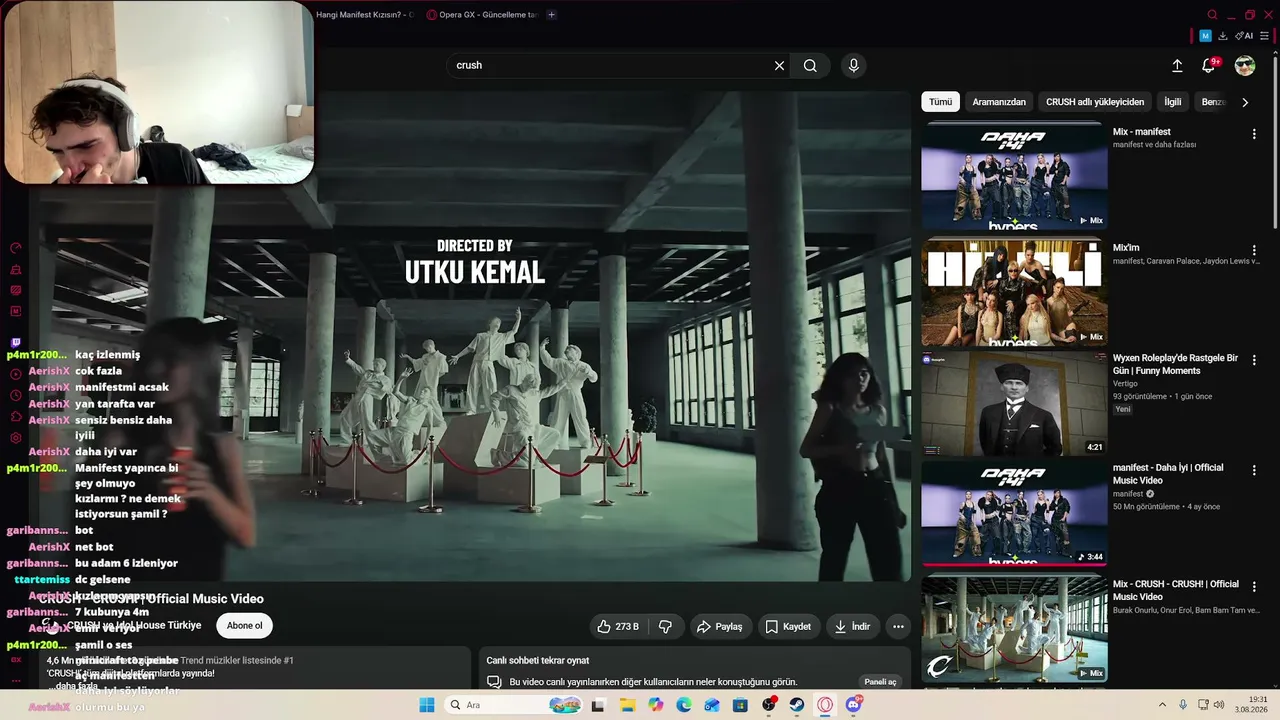The height and width of the screenshot is (720, 1280).
Task: Open options for Wyxen Roleplay video
Action: [1254, 360]
